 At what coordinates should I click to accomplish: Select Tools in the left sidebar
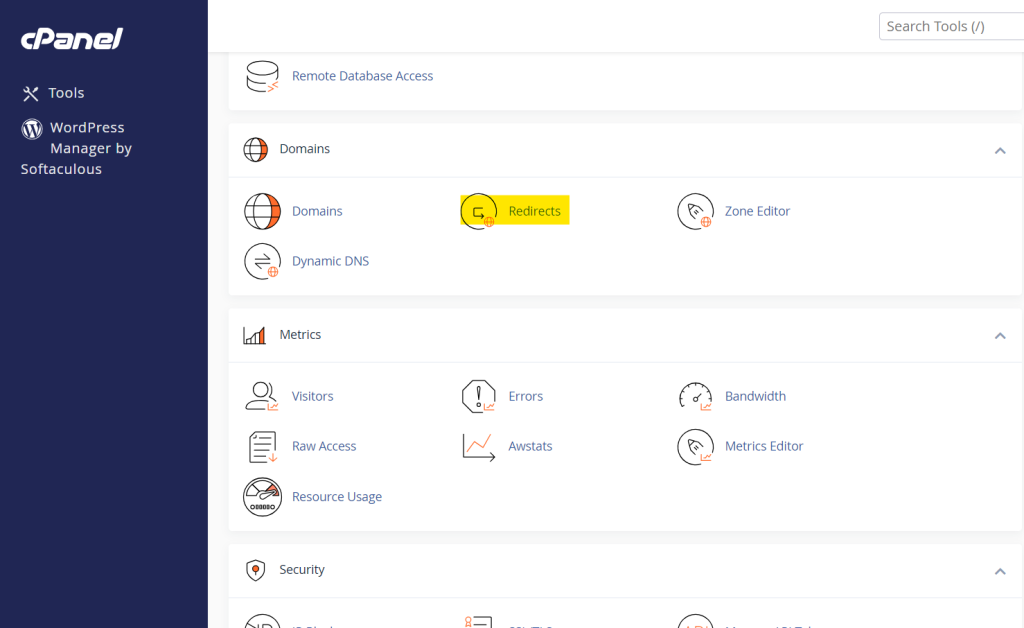66,93
